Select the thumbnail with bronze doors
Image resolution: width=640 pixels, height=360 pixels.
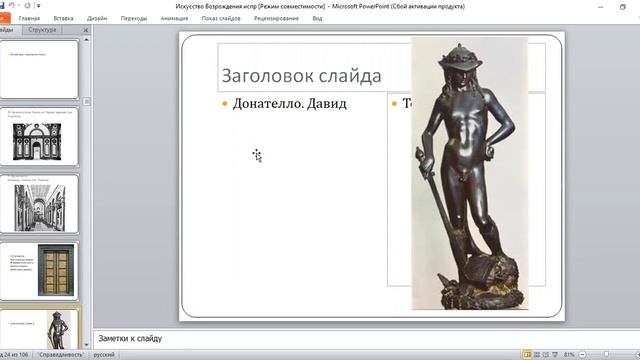pyautogui.click(x=39, y=271)
